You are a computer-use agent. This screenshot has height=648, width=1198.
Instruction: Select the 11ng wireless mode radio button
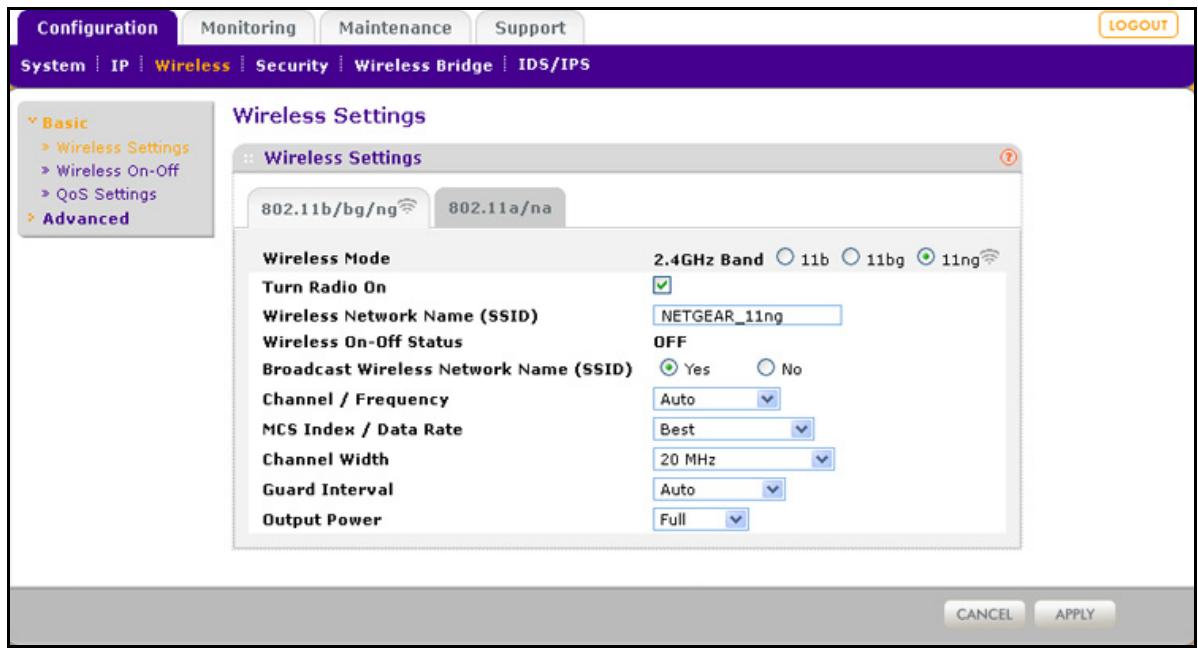pos(926,258)
